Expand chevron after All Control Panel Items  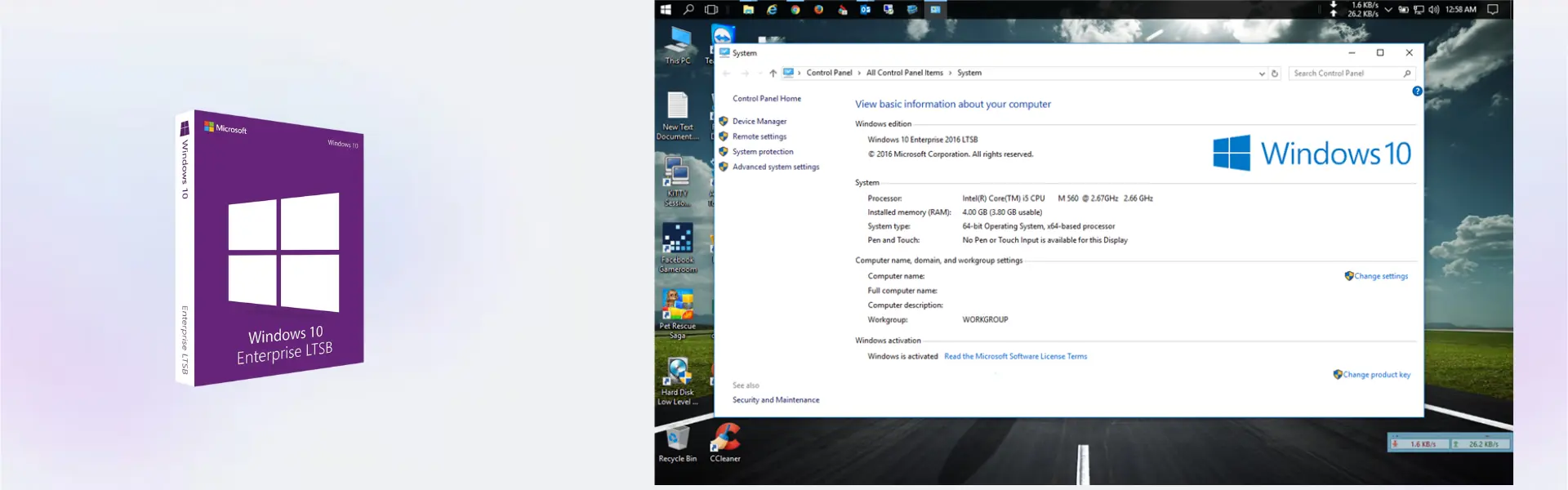[x=950, y=73]
